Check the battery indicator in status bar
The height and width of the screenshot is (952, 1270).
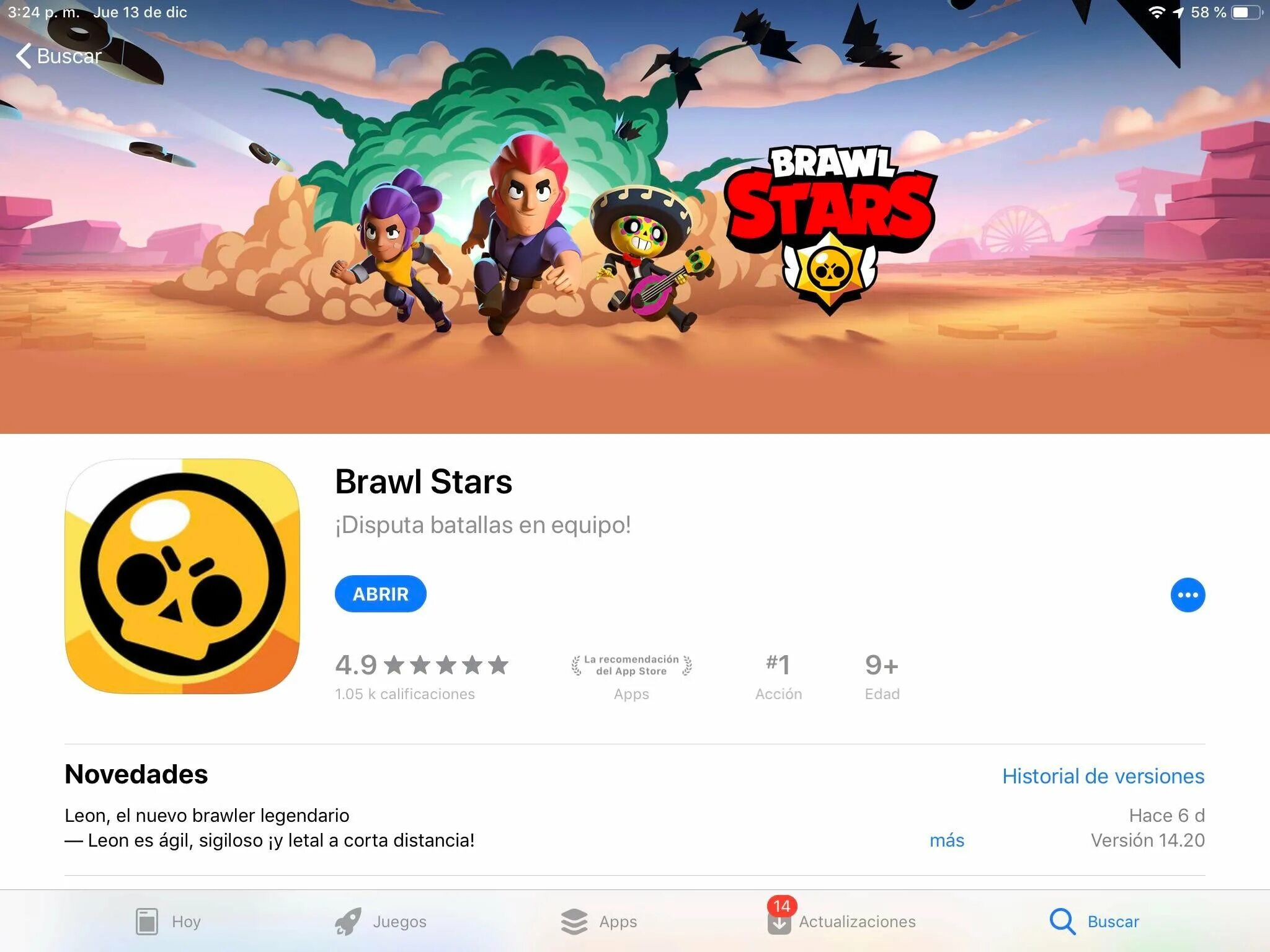pos(1246,12)
